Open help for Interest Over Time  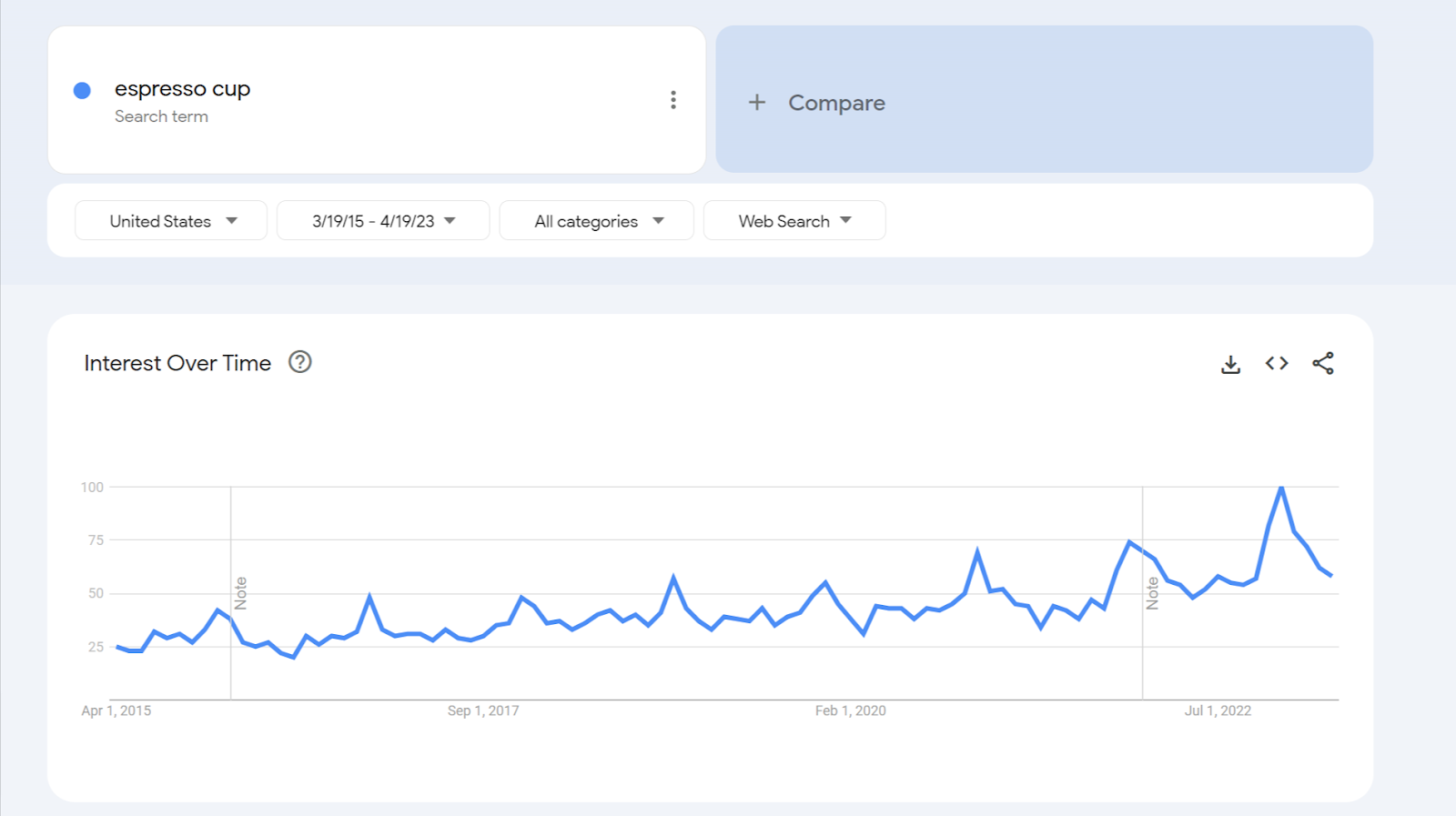point(299,362)
